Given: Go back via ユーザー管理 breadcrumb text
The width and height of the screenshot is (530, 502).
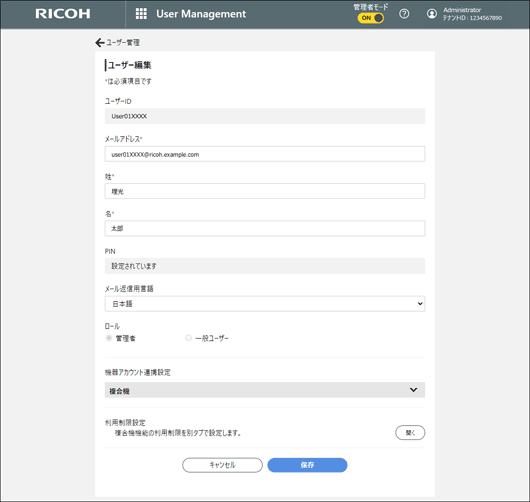Looking at the screenshot, I should (x=123, y=43).
